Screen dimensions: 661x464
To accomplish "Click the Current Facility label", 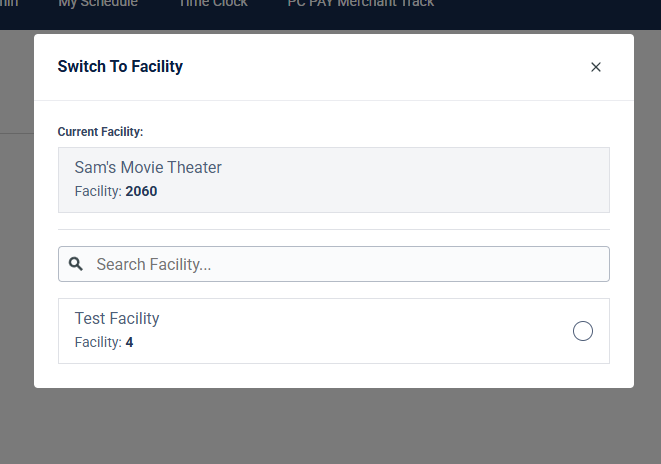I will pos(100,132).
